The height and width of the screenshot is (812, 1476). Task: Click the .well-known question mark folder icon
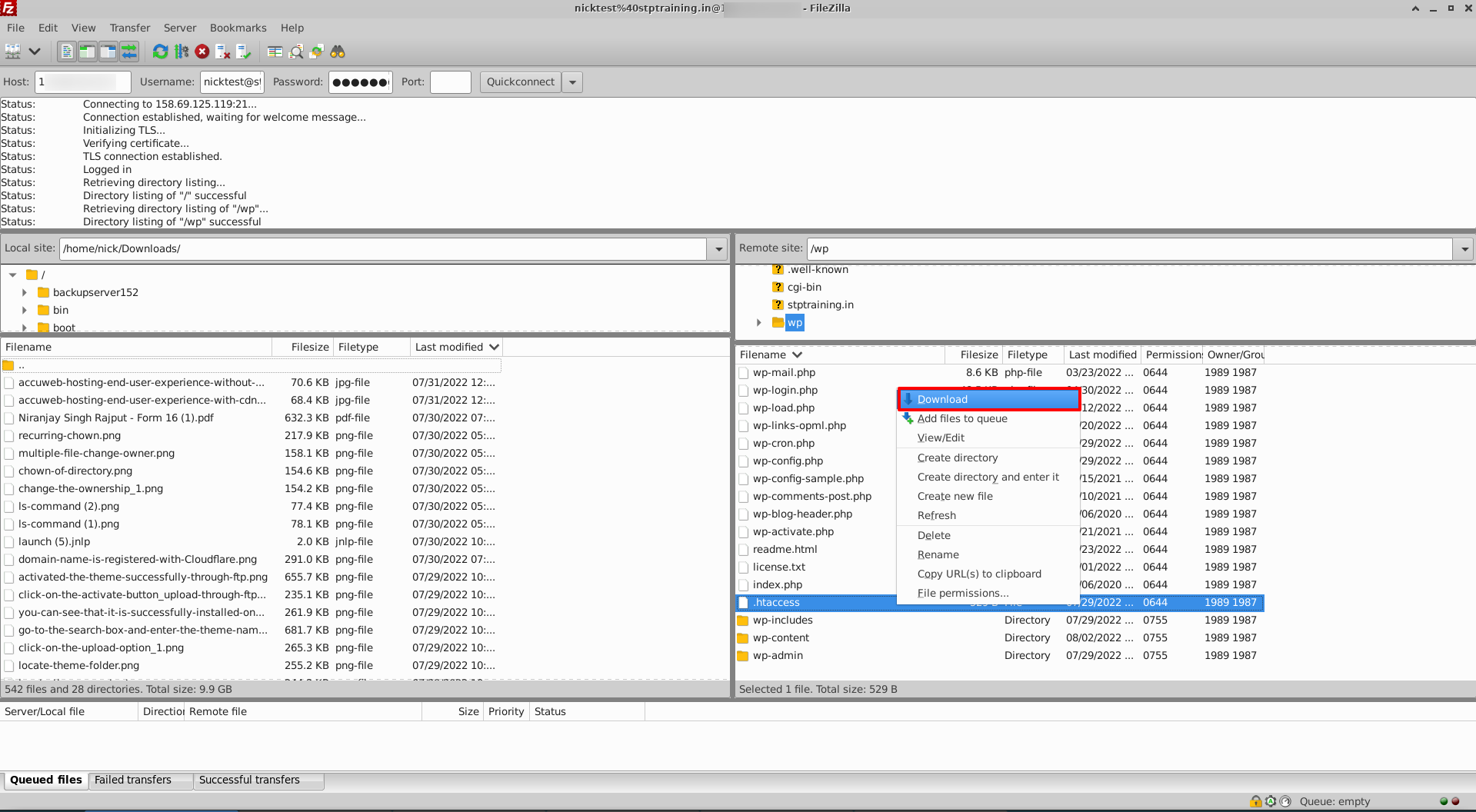pos(778,270)
